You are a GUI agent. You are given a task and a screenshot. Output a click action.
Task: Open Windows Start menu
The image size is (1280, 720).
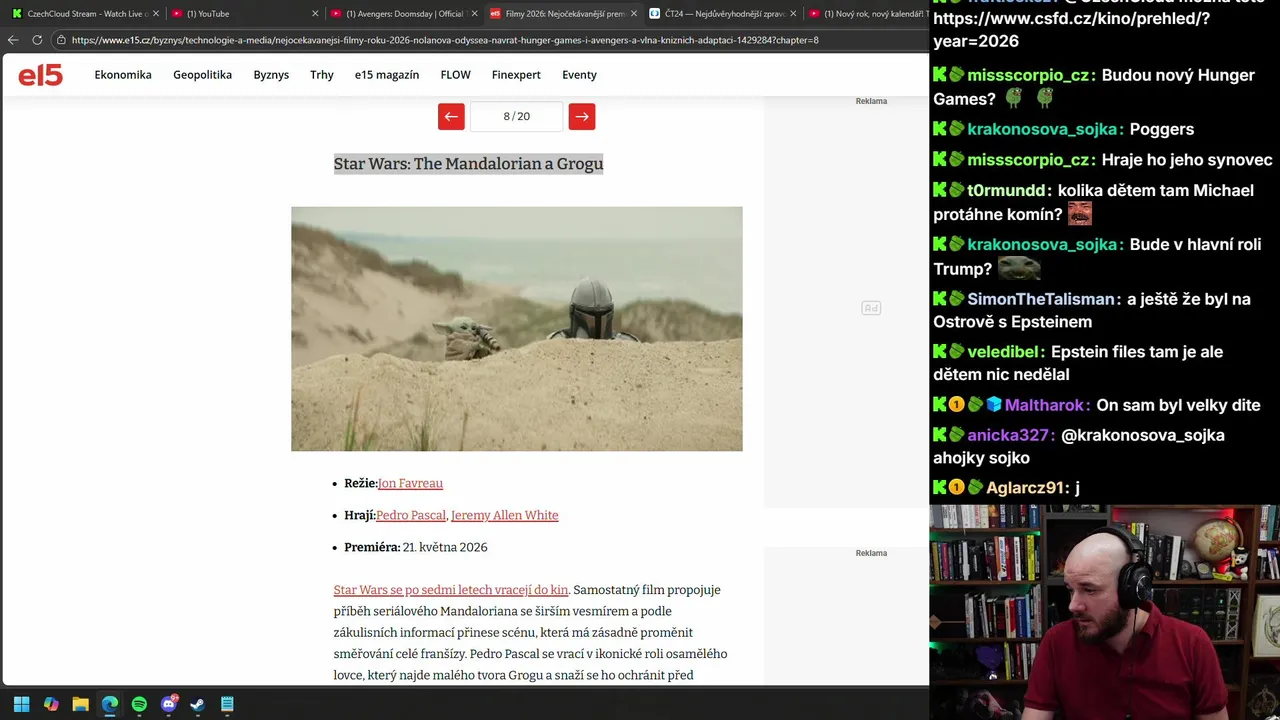21,704
